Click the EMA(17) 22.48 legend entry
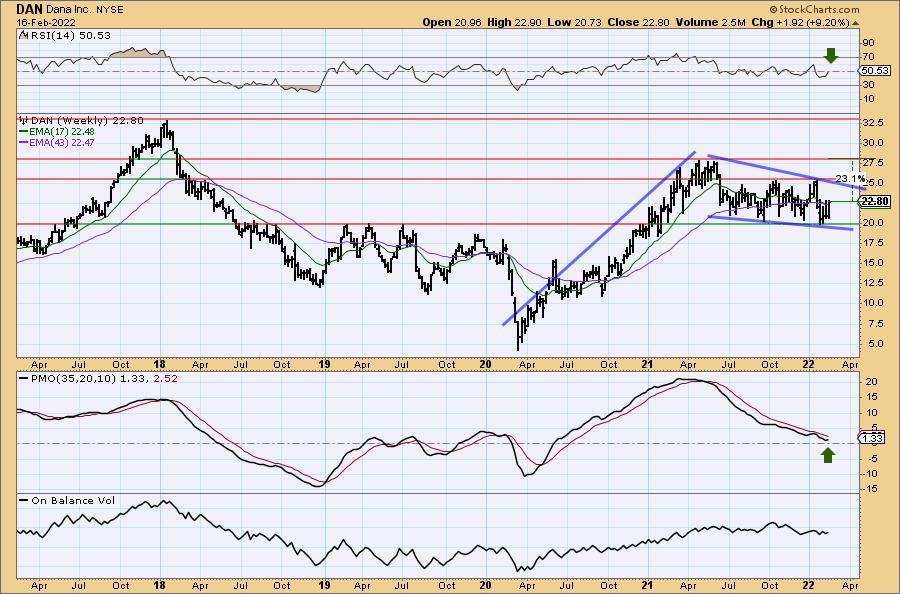 point(61,131)
